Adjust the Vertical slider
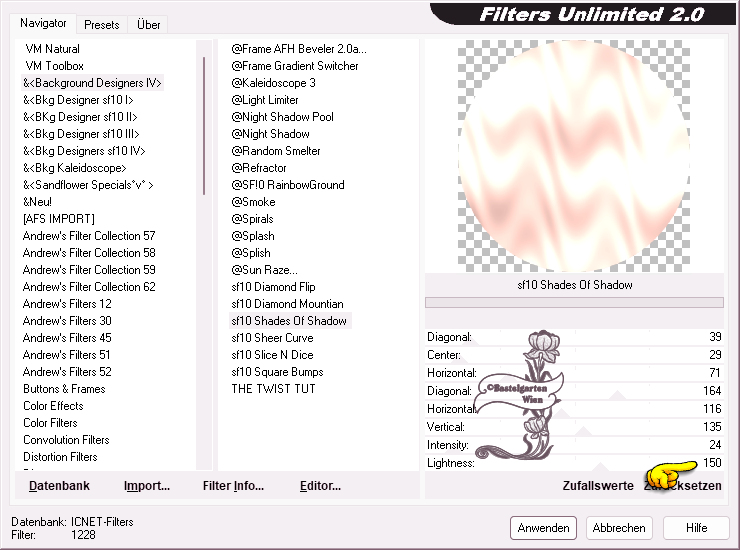The height and width of the screenshot is (550, 740). tap(574, 427)
